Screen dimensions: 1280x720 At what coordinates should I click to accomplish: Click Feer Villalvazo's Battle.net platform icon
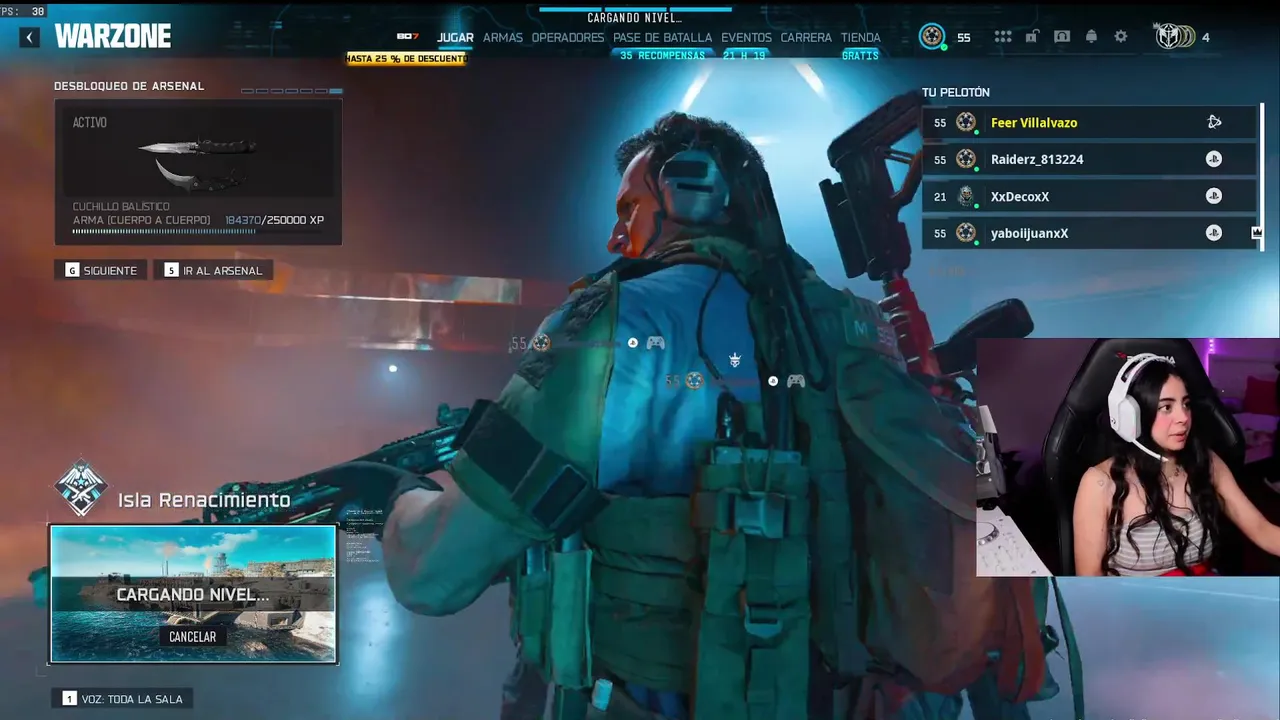[x=1214, y=122]
